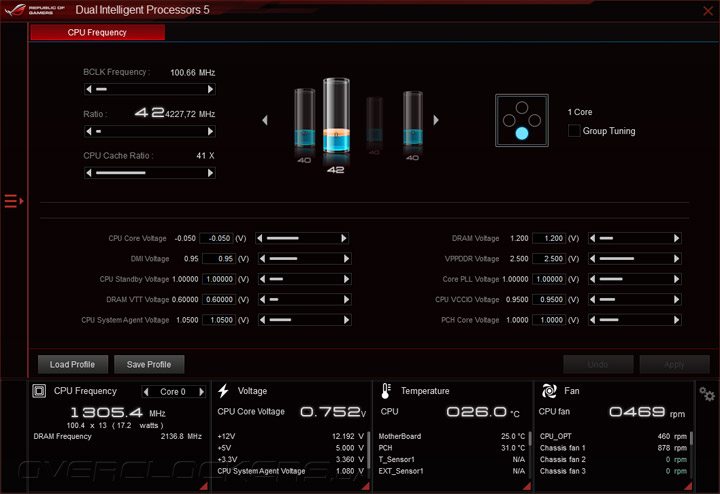Decrease CPU Ratio with left arrow
This screenshot has width=720, height=494.
[89, 131]
